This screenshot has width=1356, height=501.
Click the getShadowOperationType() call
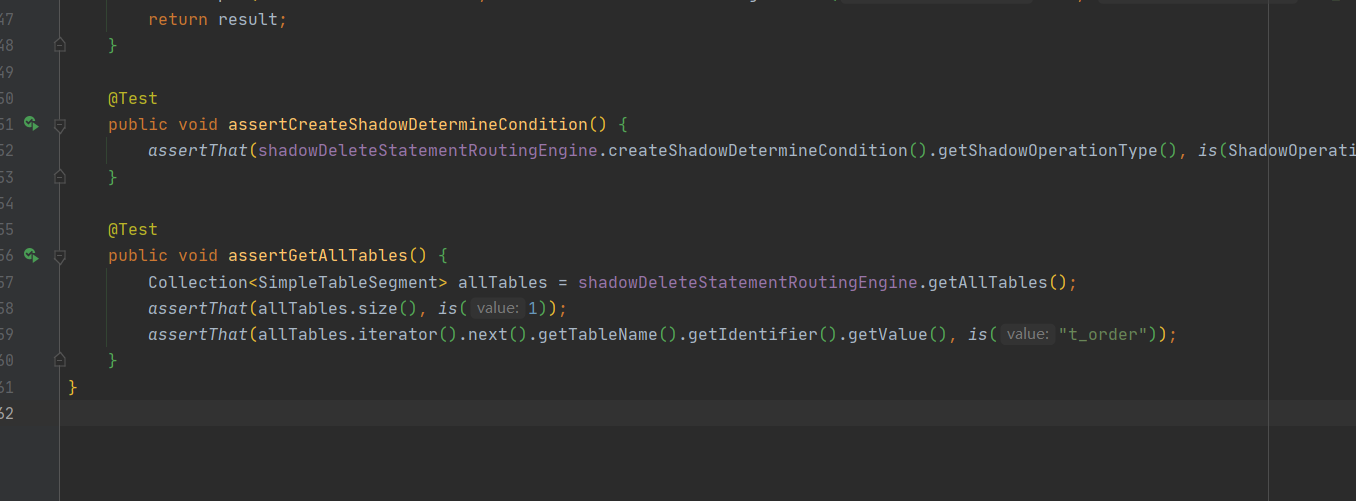1058,151
